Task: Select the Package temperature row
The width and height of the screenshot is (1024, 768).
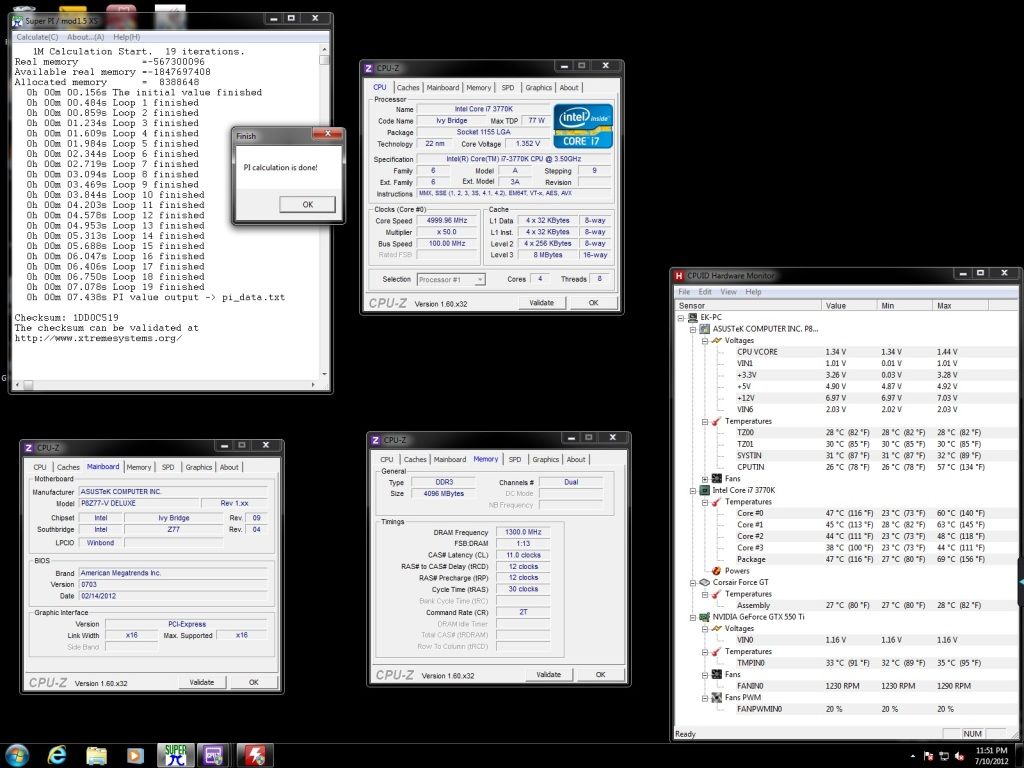Action: 846,560
